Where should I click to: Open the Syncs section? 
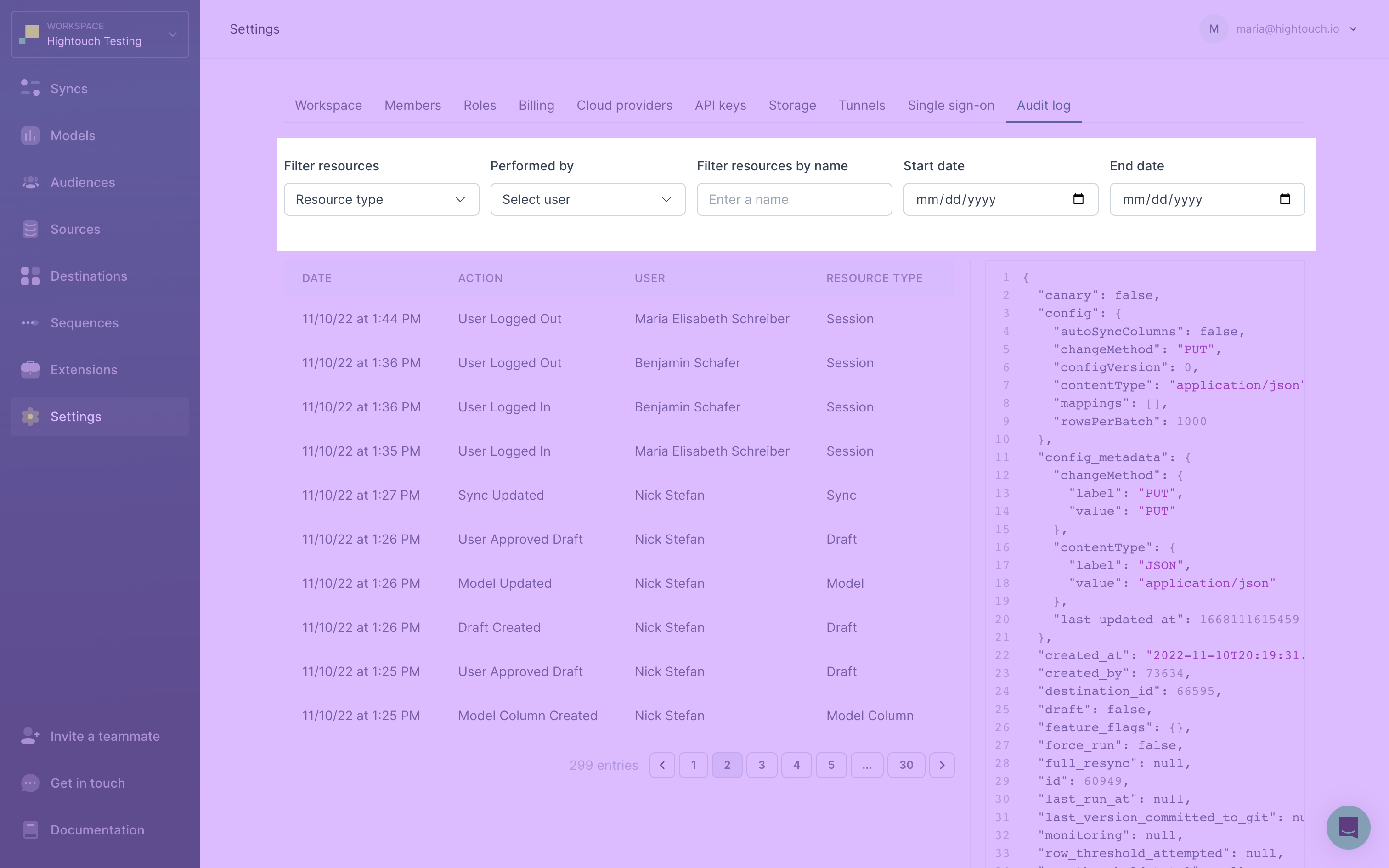click(68, 88)
